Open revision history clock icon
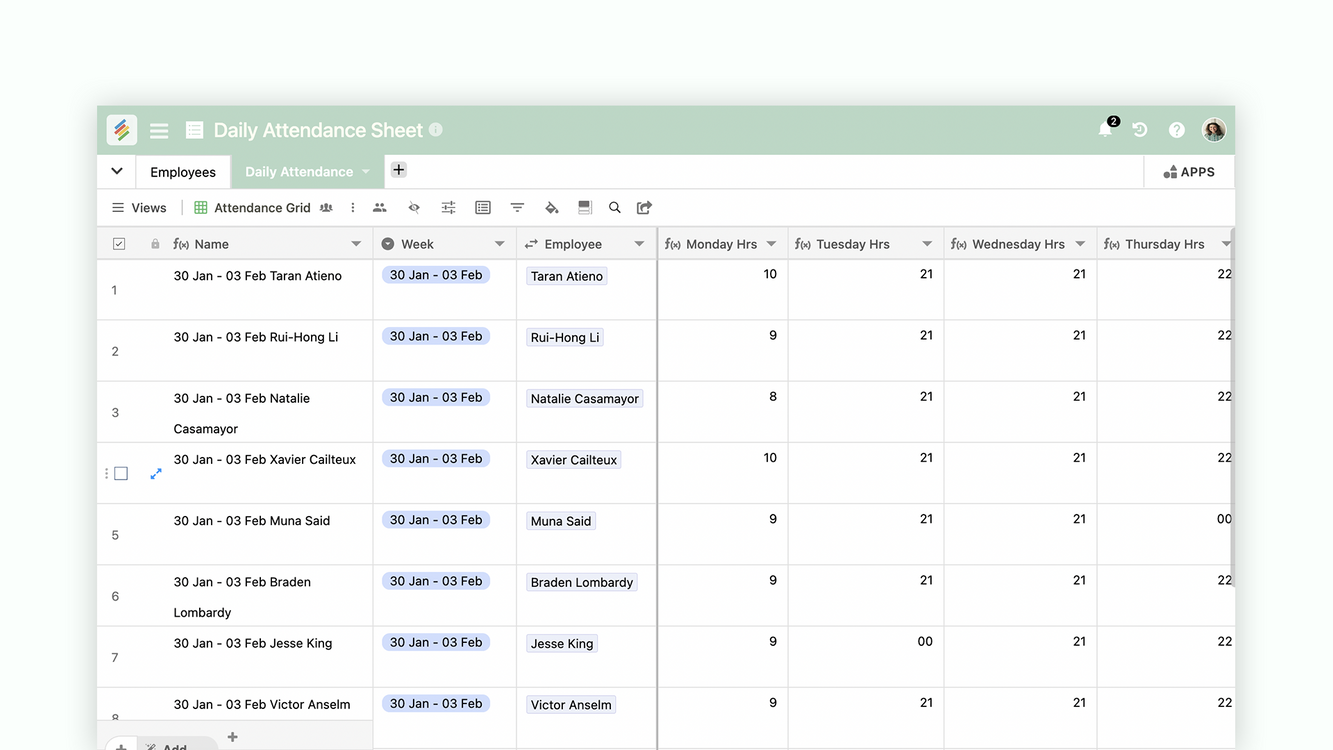1333x750 pixels. 1140,130
